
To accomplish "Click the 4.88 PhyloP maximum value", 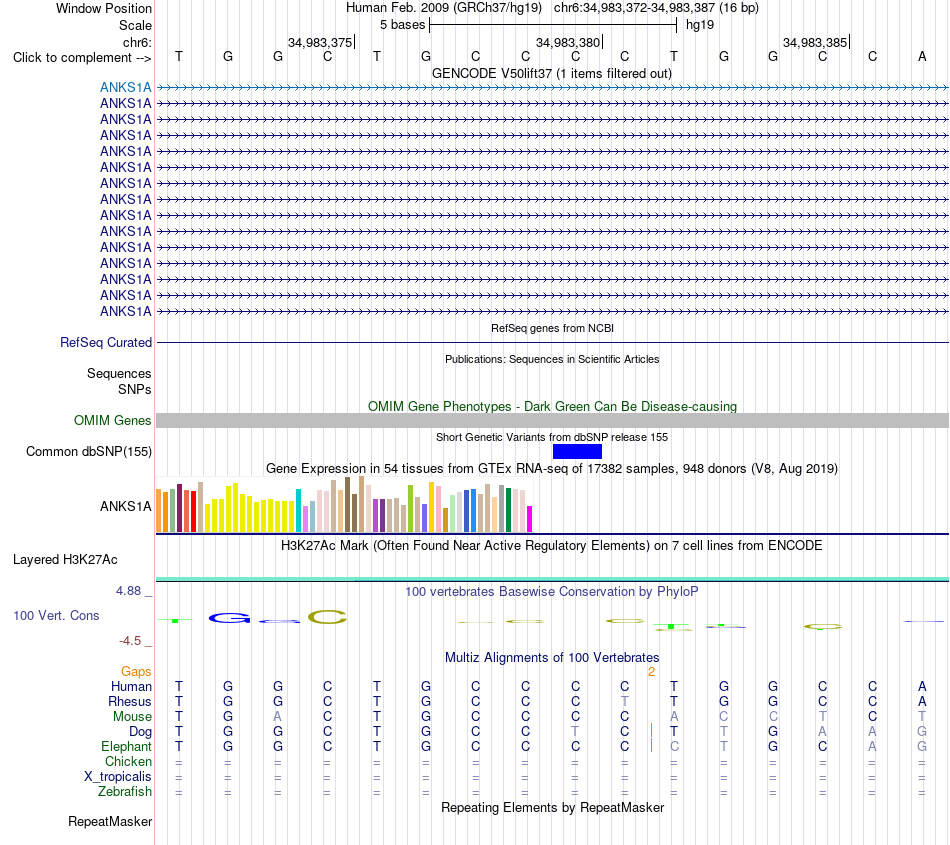I will click(128, 591).
